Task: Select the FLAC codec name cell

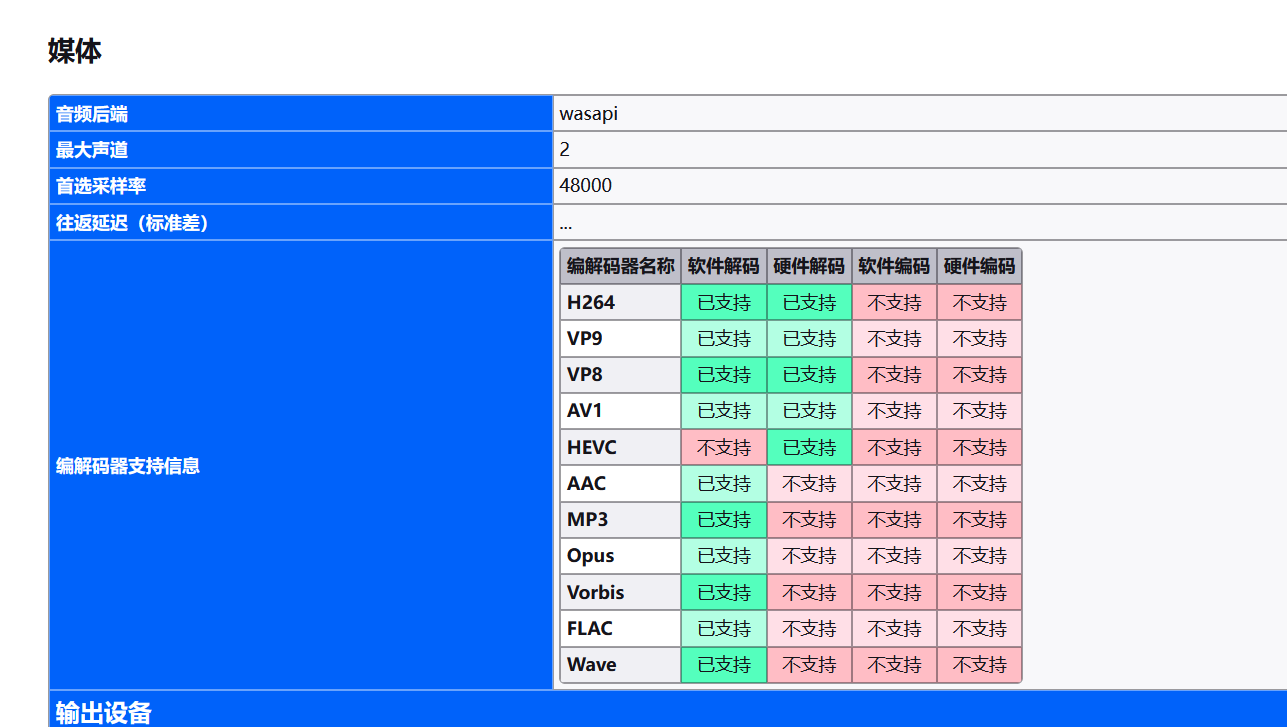Action: [621, 628]
